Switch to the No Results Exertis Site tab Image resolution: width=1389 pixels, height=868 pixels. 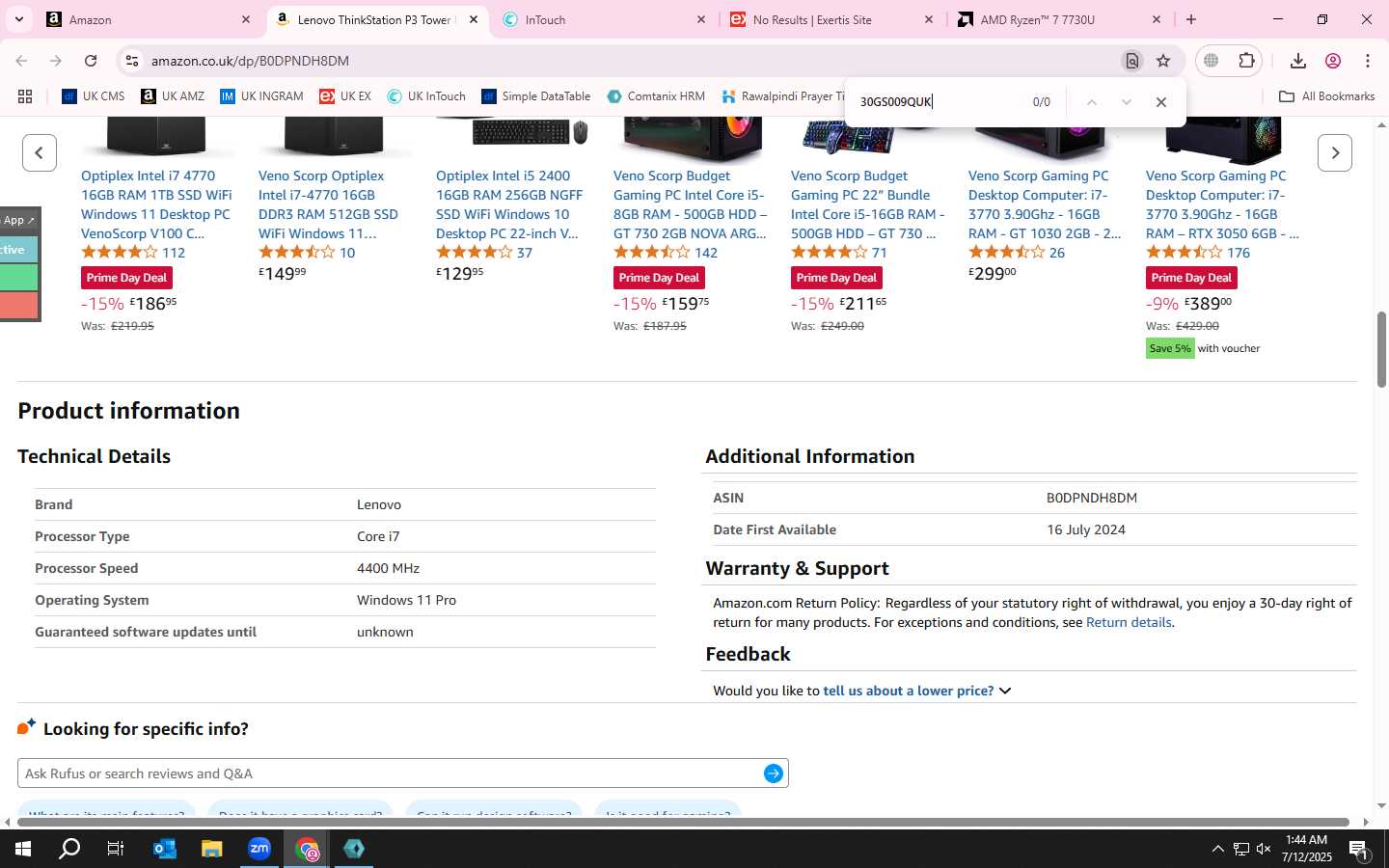click(831, 19)
